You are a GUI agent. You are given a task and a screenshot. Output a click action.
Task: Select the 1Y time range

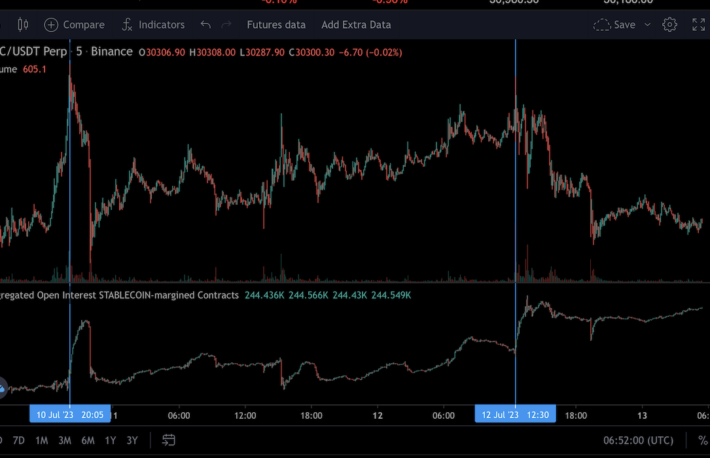click(110, 440)
